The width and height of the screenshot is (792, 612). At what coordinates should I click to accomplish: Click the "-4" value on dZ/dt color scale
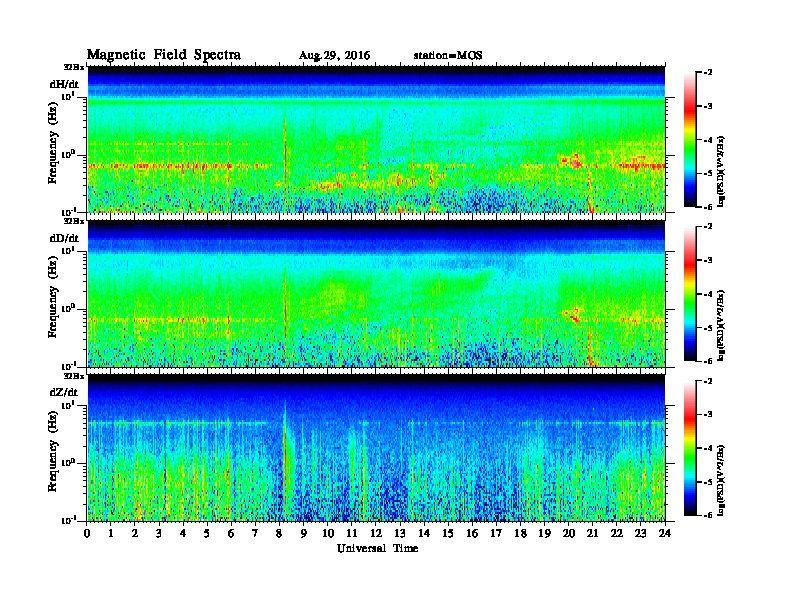[x=708, y=448]
